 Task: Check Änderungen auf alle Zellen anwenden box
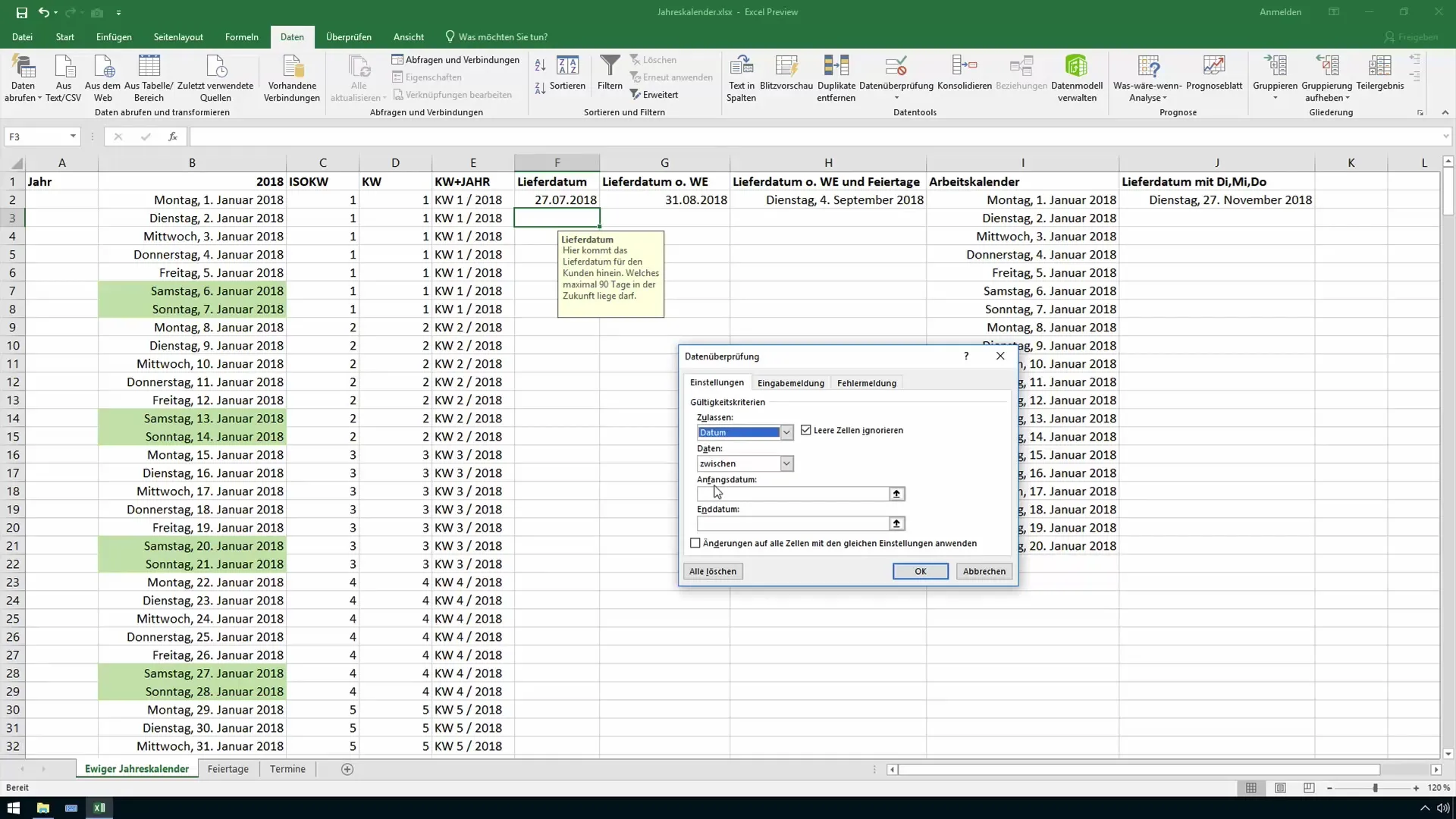tap(695, 543)
